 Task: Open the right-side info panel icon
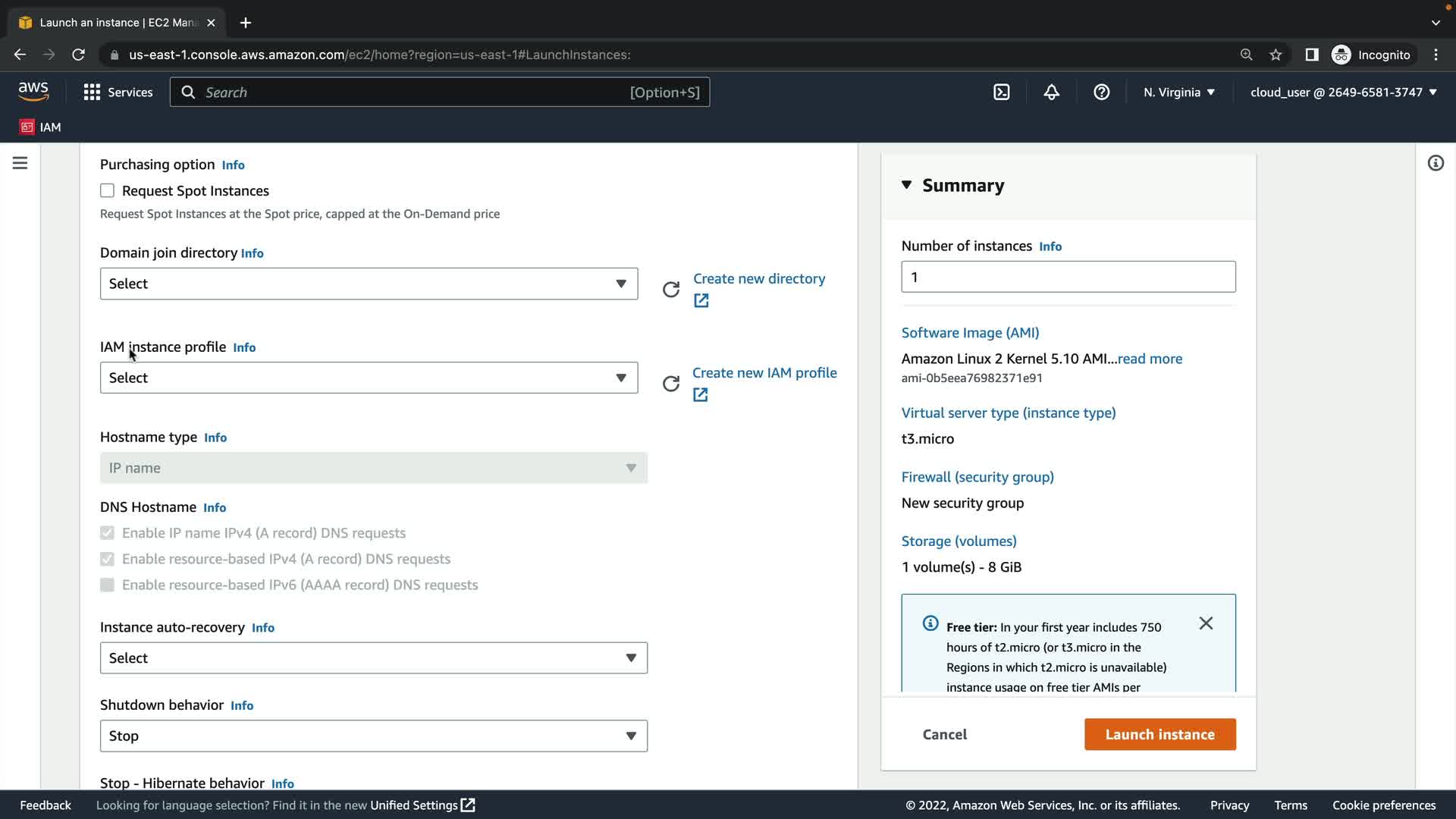click(x=1436, y=163)
